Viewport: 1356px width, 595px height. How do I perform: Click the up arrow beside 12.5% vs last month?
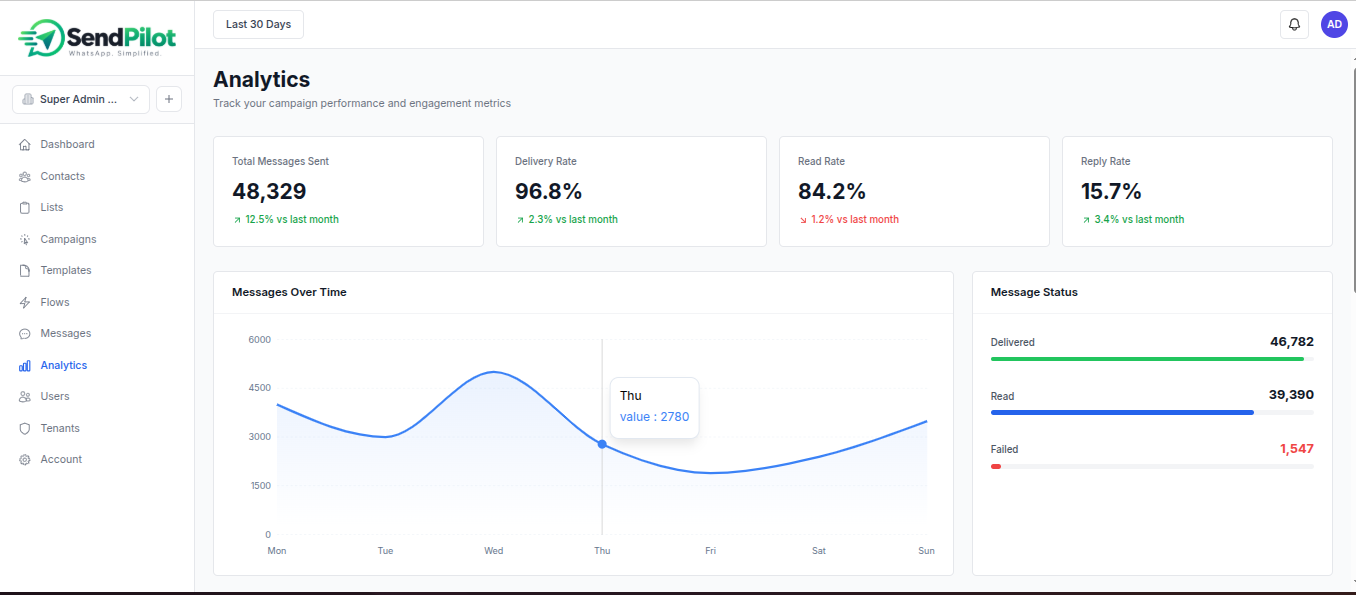point(237,220)
